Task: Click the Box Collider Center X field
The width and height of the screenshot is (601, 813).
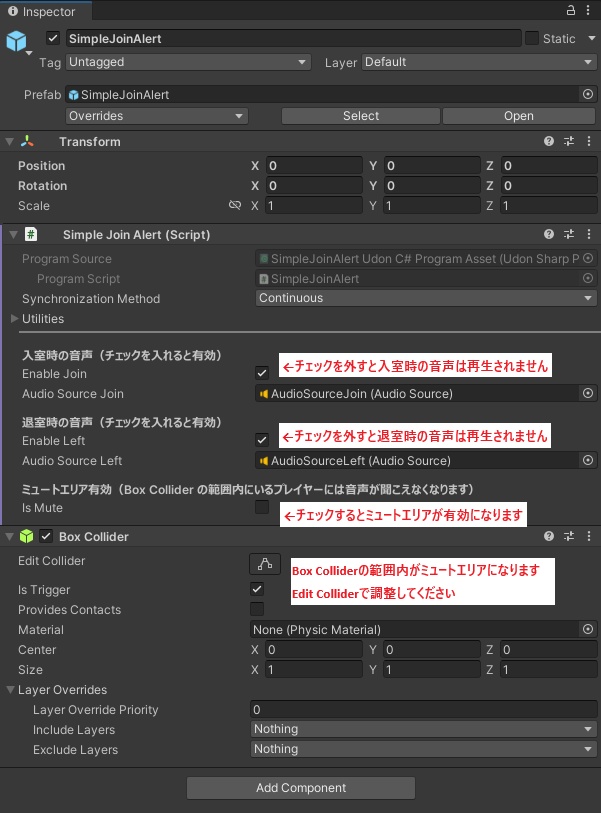Action: tap(314, 650)
